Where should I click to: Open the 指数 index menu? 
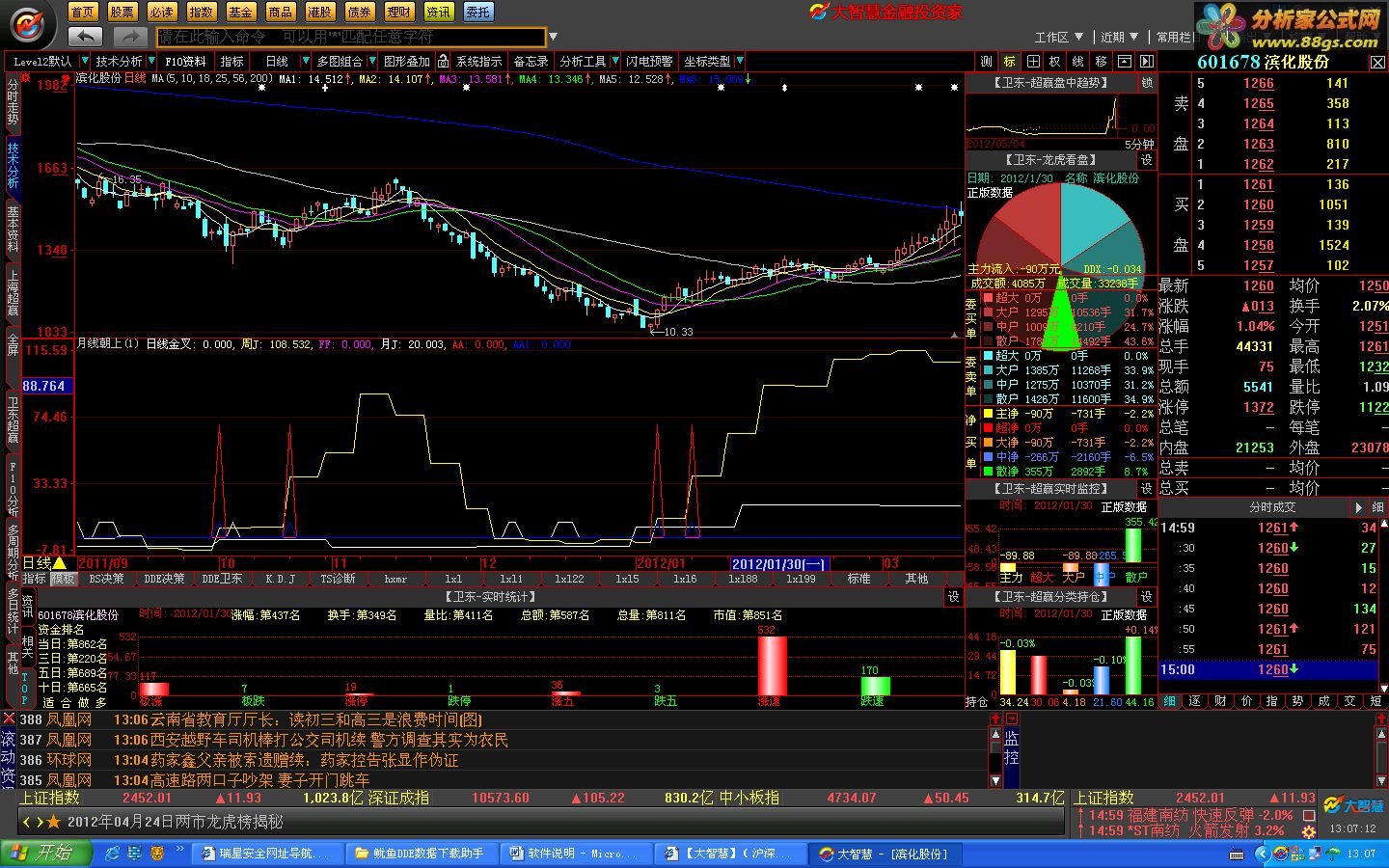(x=202, y=12)
